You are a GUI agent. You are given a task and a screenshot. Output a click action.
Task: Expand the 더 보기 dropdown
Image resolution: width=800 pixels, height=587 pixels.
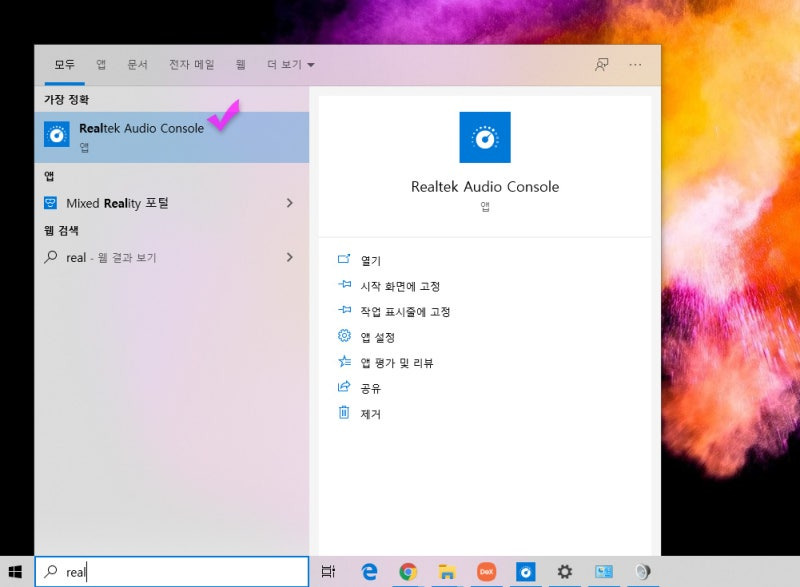[290, 65]
